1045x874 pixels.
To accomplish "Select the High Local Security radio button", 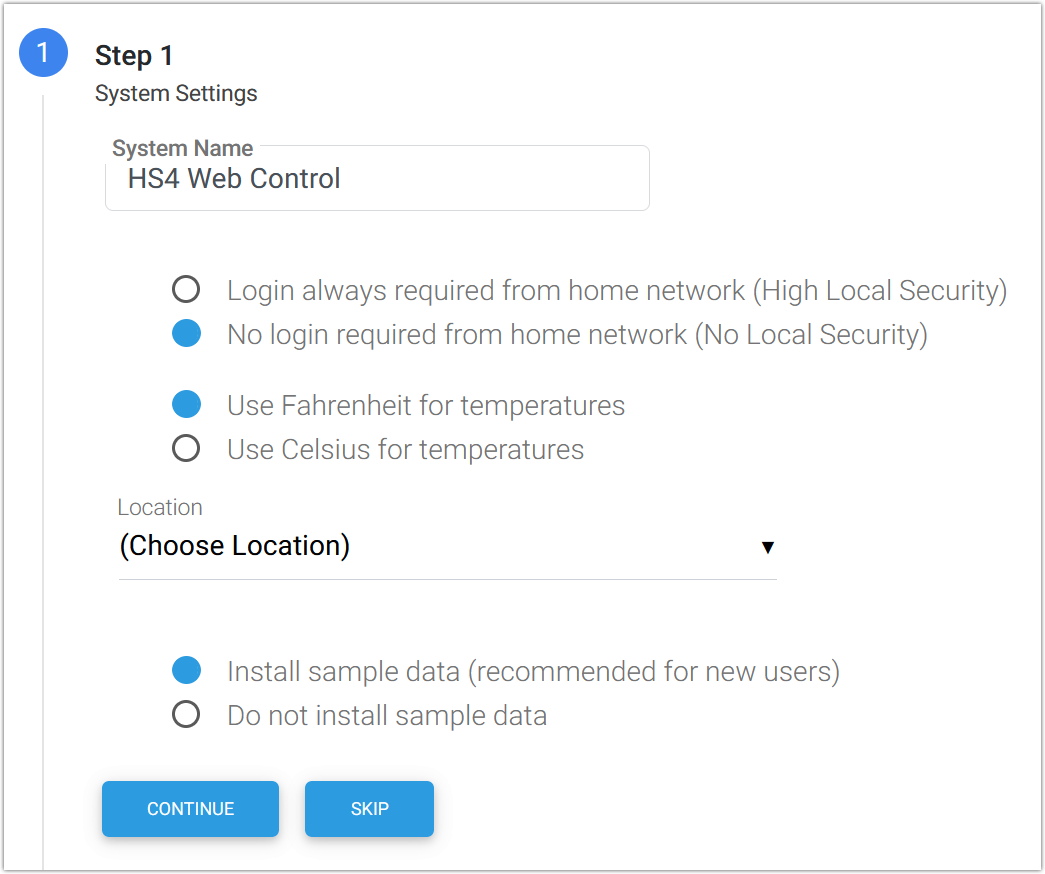I will pyautogui.click(x=186, y=290).
